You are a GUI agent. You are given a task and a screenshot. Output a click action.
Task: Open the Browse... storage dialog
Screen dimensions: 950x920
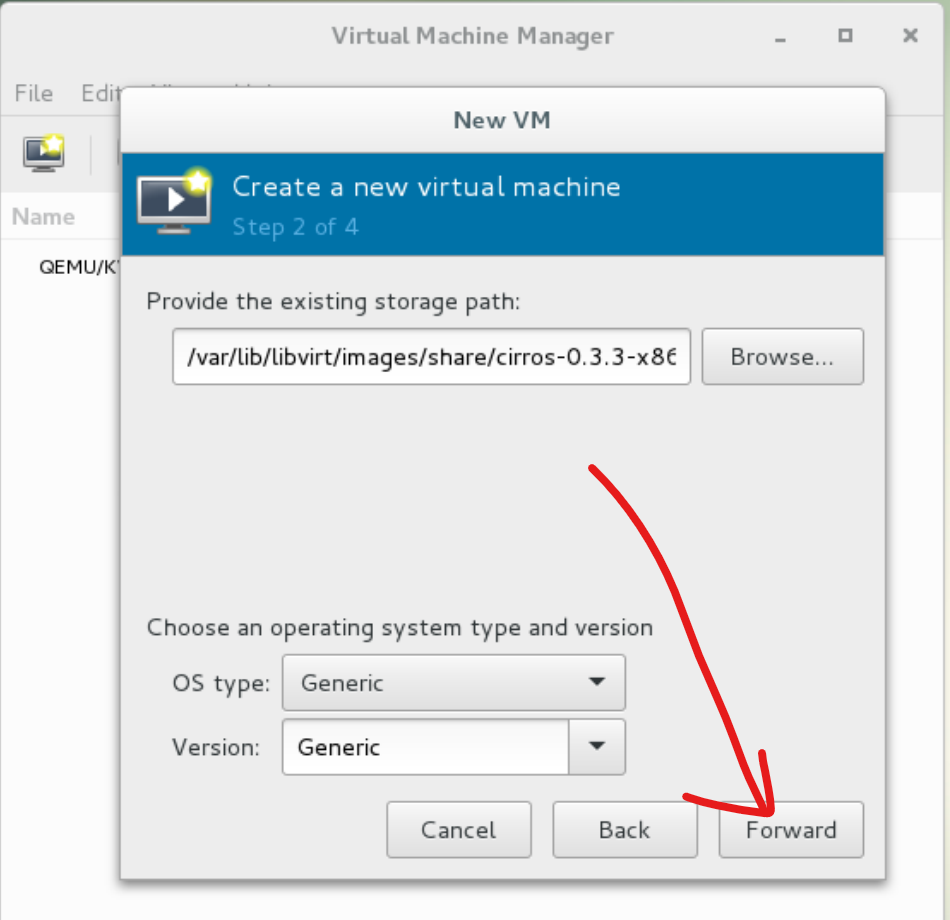click(782, 356)
